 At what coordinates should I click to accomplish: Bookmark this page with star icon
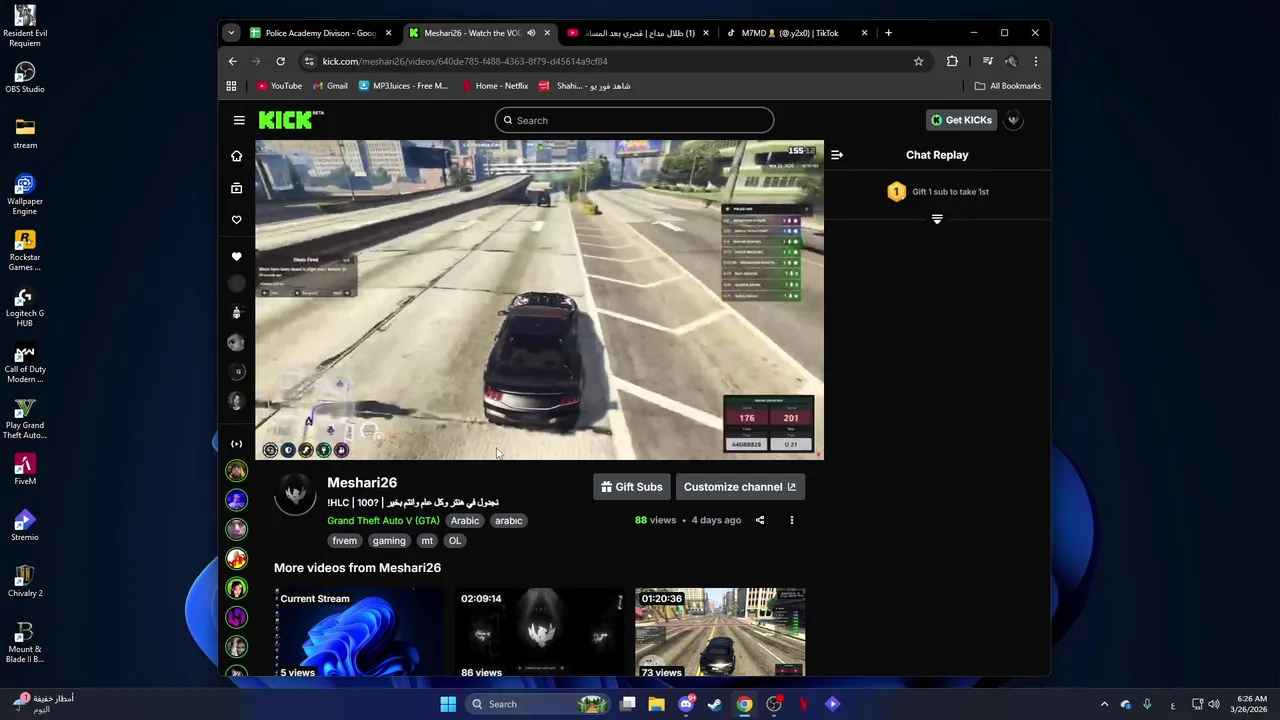pyautogui.click(x=918, y=61)
